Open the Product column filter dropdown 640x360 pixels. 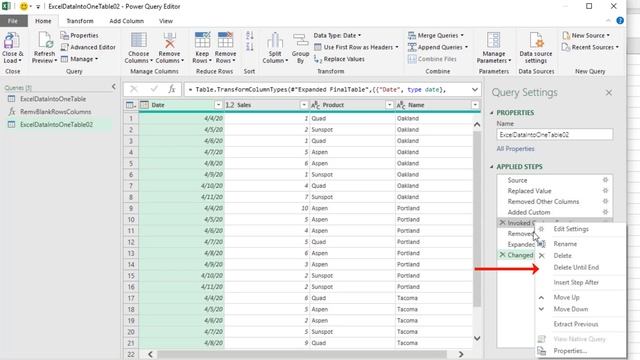tap(389, 105)
